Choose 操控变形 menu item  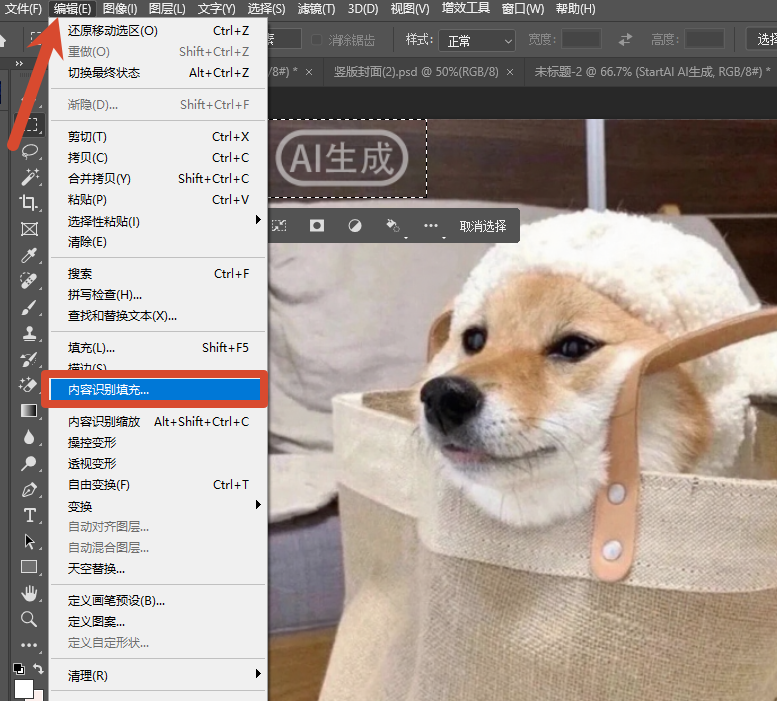tap(158, 442)
